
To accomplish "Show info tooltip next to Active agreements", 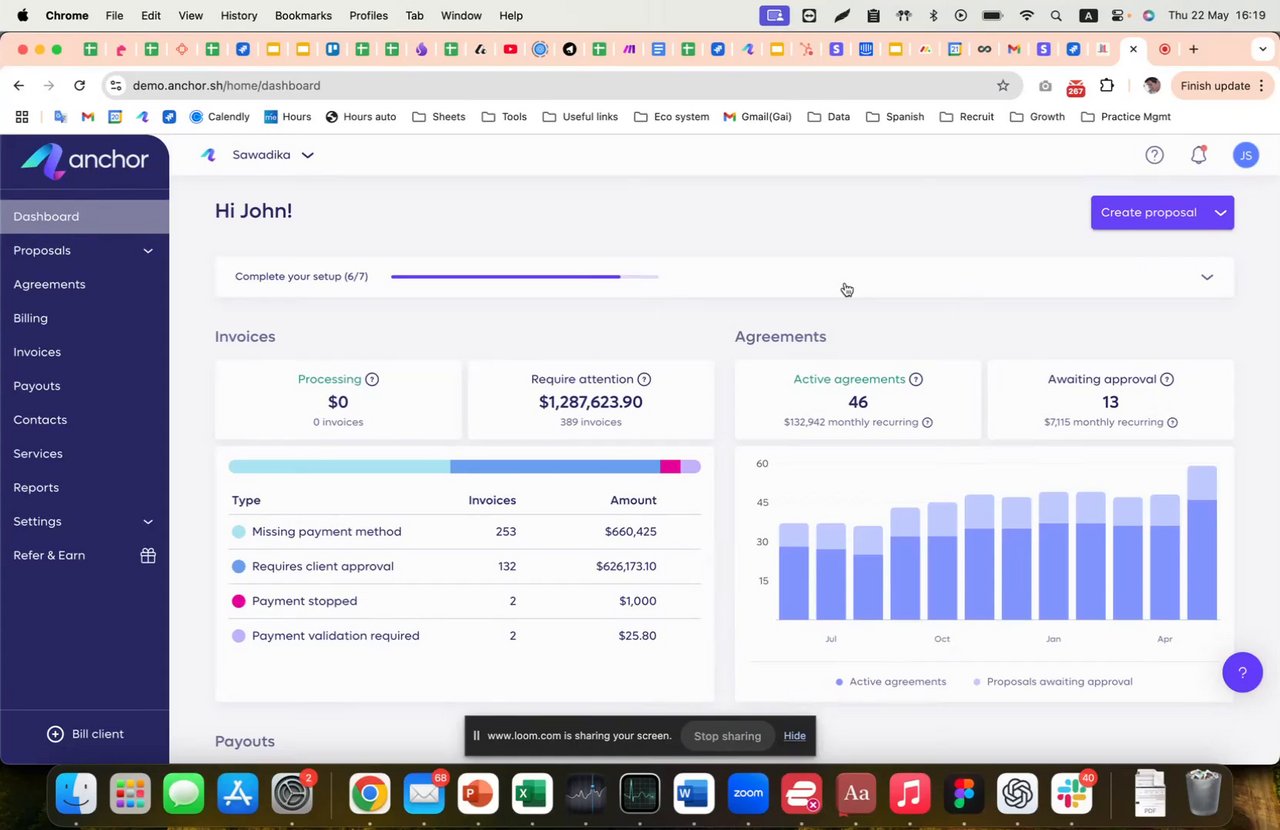I will point(916,379).
